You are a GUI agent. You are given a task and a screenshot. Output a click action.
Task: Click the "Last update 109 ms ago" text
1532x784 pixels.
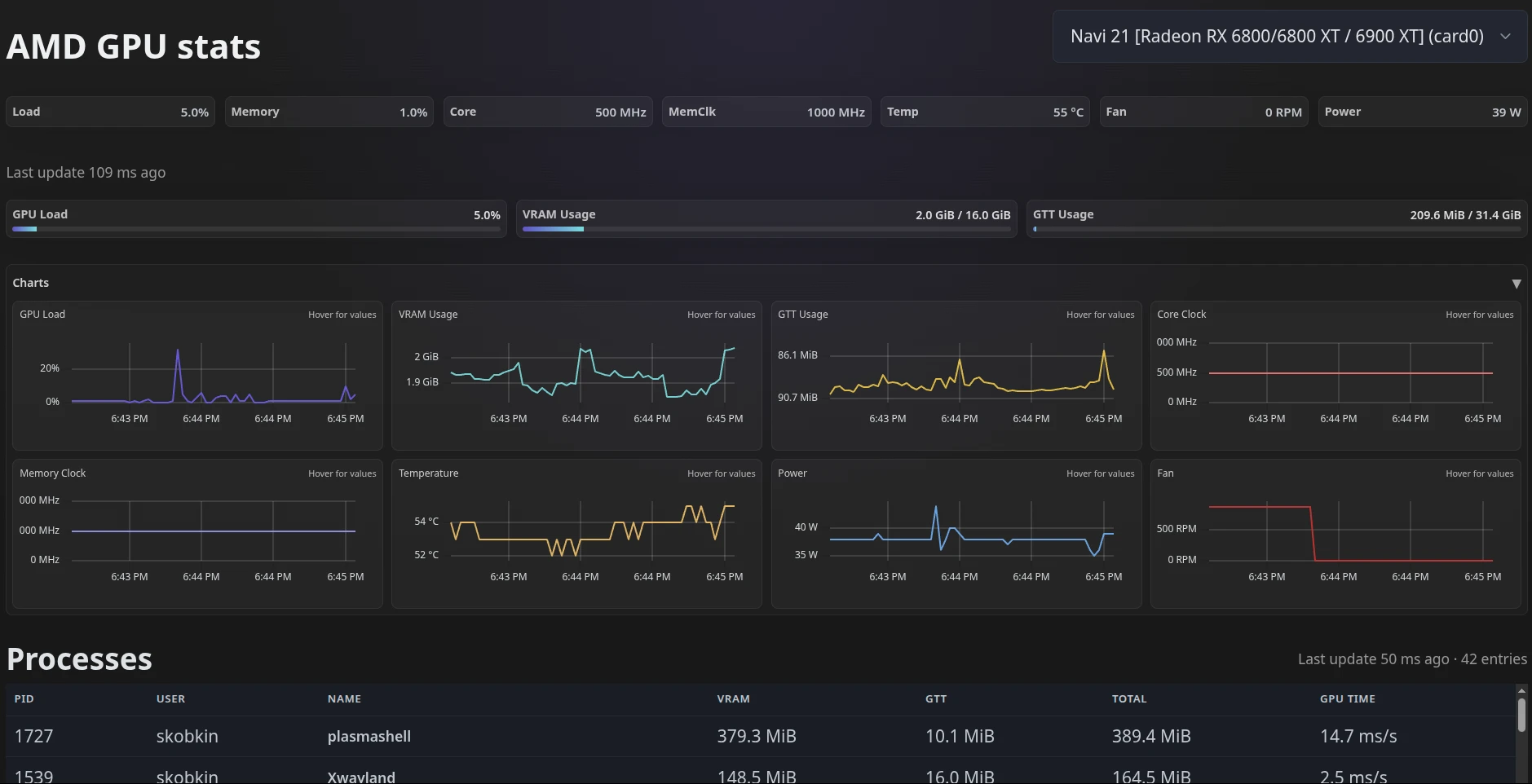pos(86,173)
